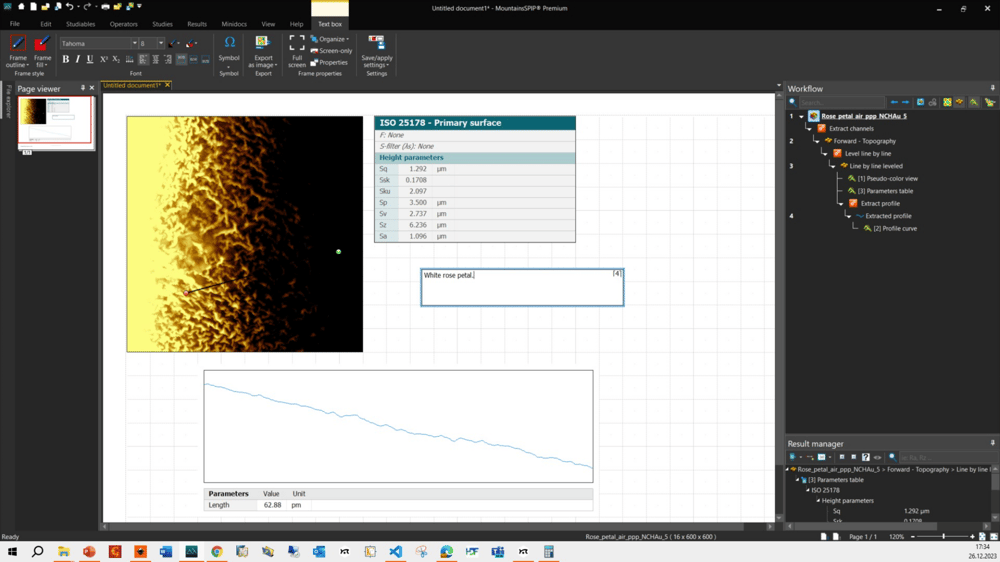Create a new document from the quick access bar

pos(33,7)
